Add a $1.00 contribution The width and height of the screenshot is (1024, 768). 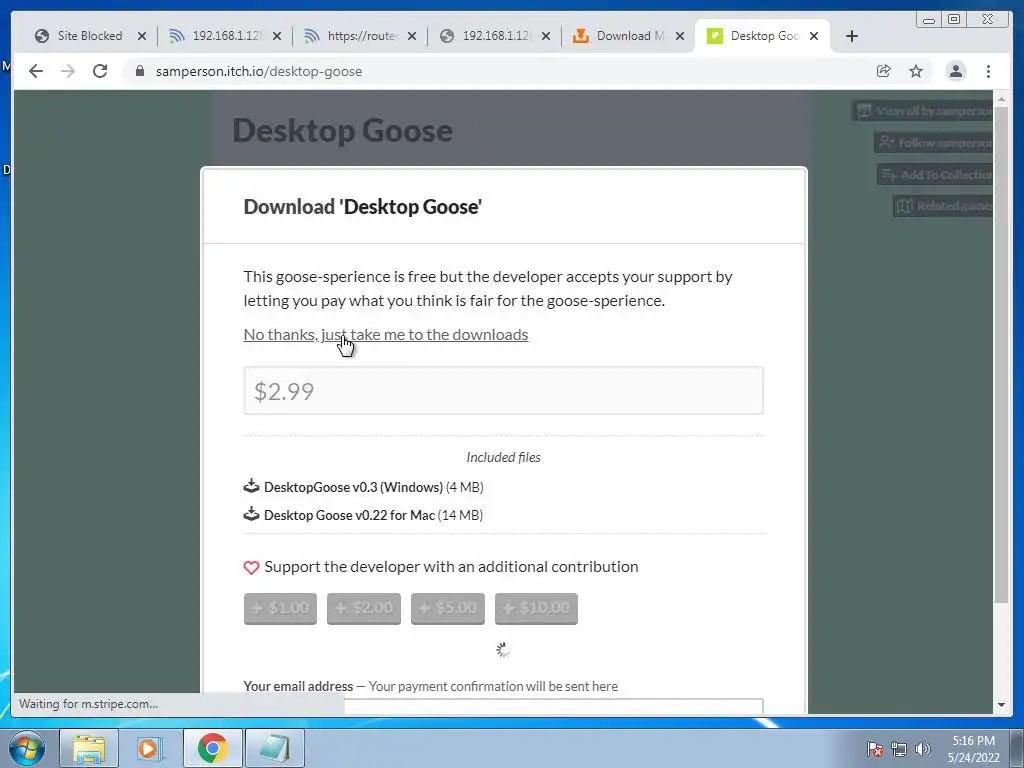click(x=280, y=609)
